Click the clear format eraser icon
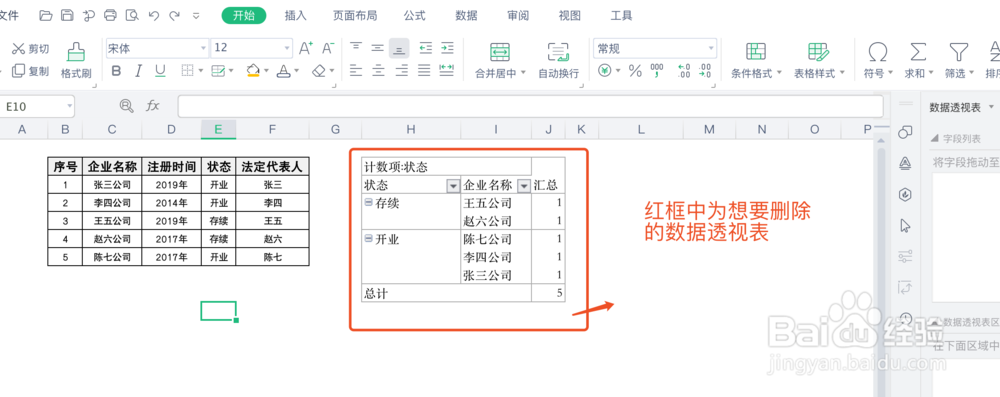This screenshot has height=397, width=1000. pos(320,71)
